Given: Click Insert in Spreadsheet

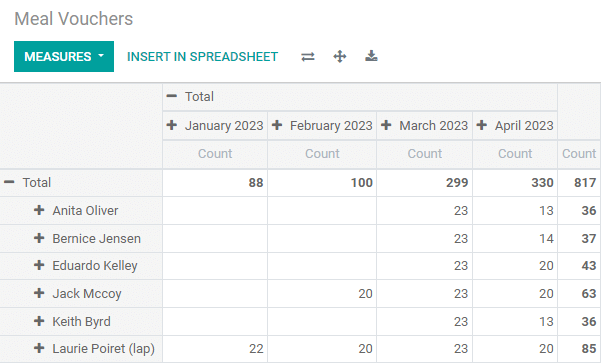Looking at the screenshot, I should [202, 57].
